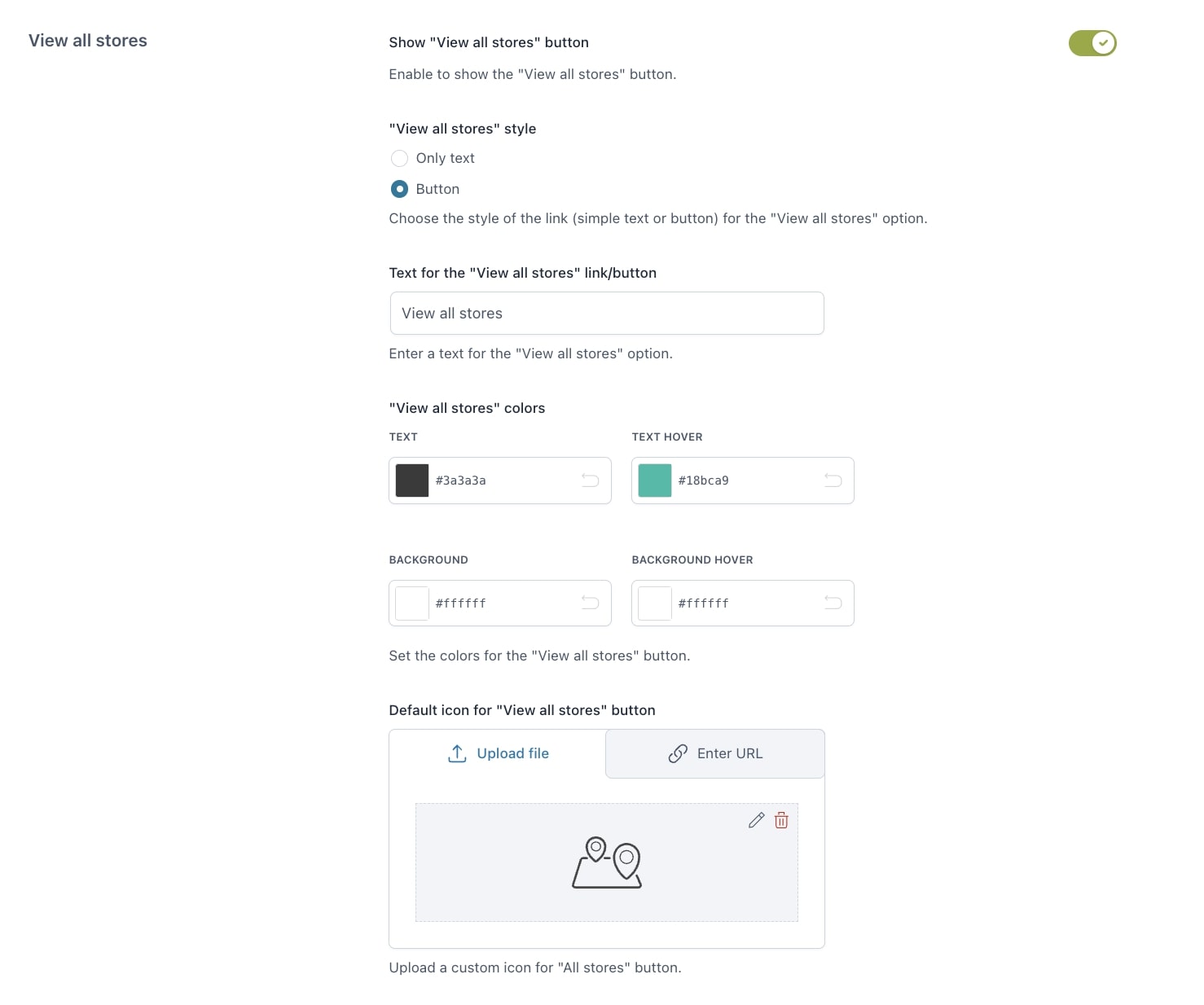This screenshot has width=1204, height=1005.
Task: Click the "View all stores" style label
Action: (463, 129)
